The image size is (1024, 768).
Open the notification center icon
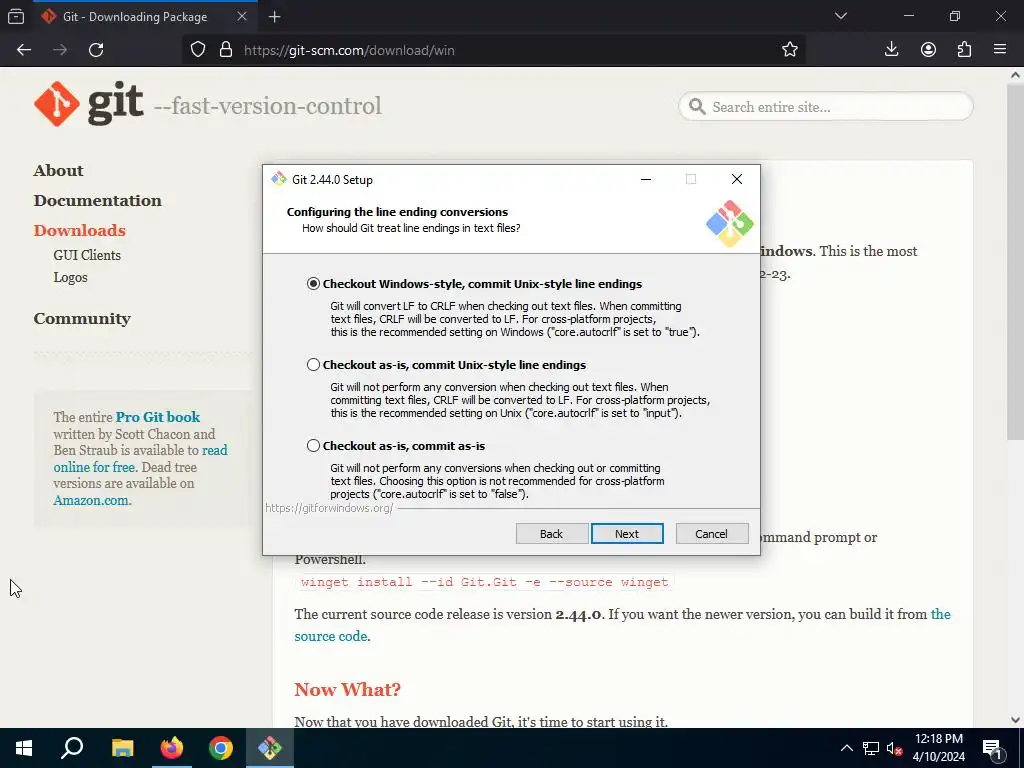(992, 748)
